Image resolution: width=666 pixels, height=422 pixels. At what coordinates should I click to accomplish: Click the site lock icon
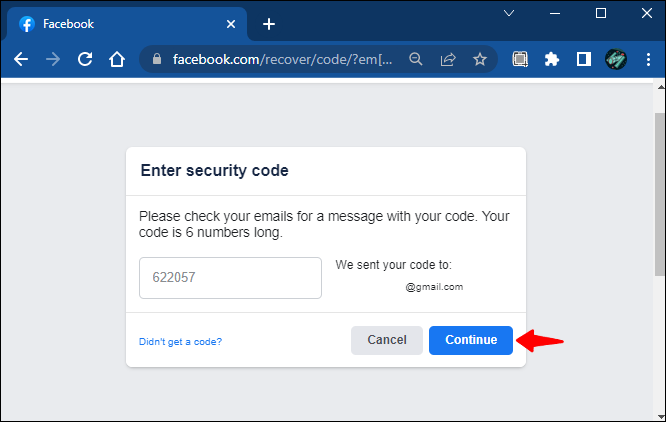coord(155,59)
